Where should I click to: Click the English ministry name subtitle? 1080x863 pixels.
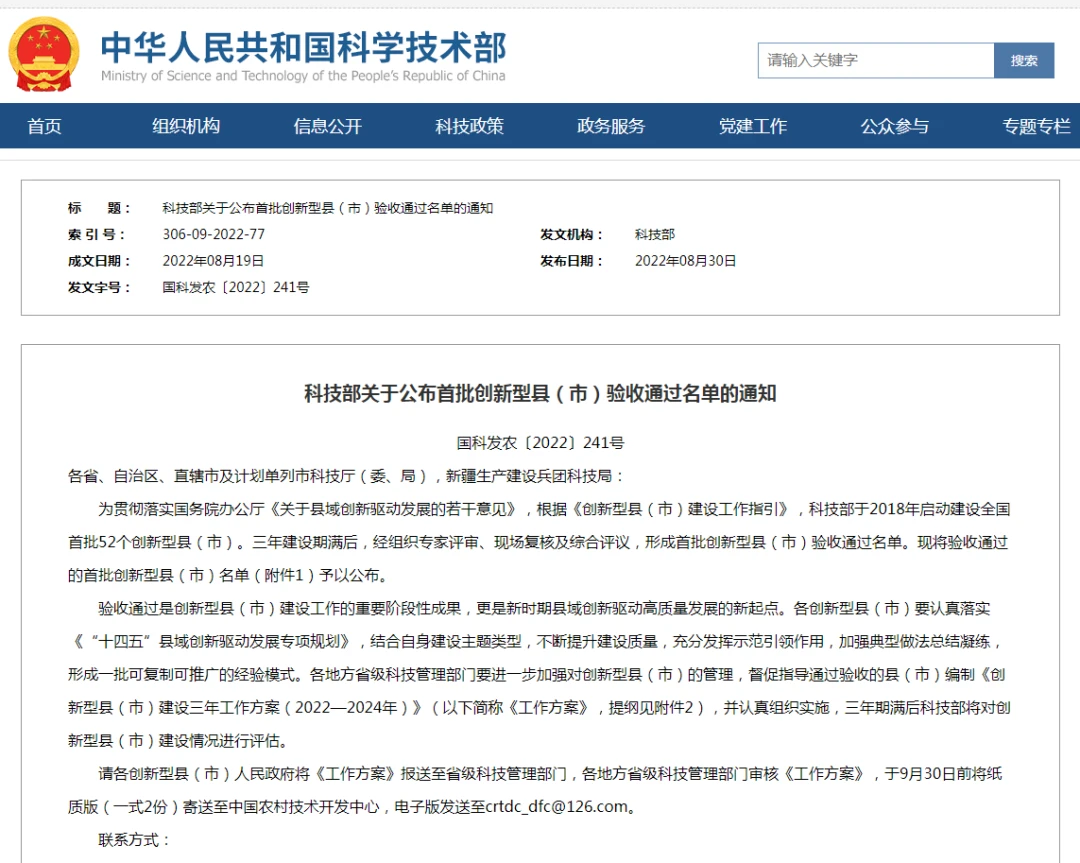tap(303, 76)
